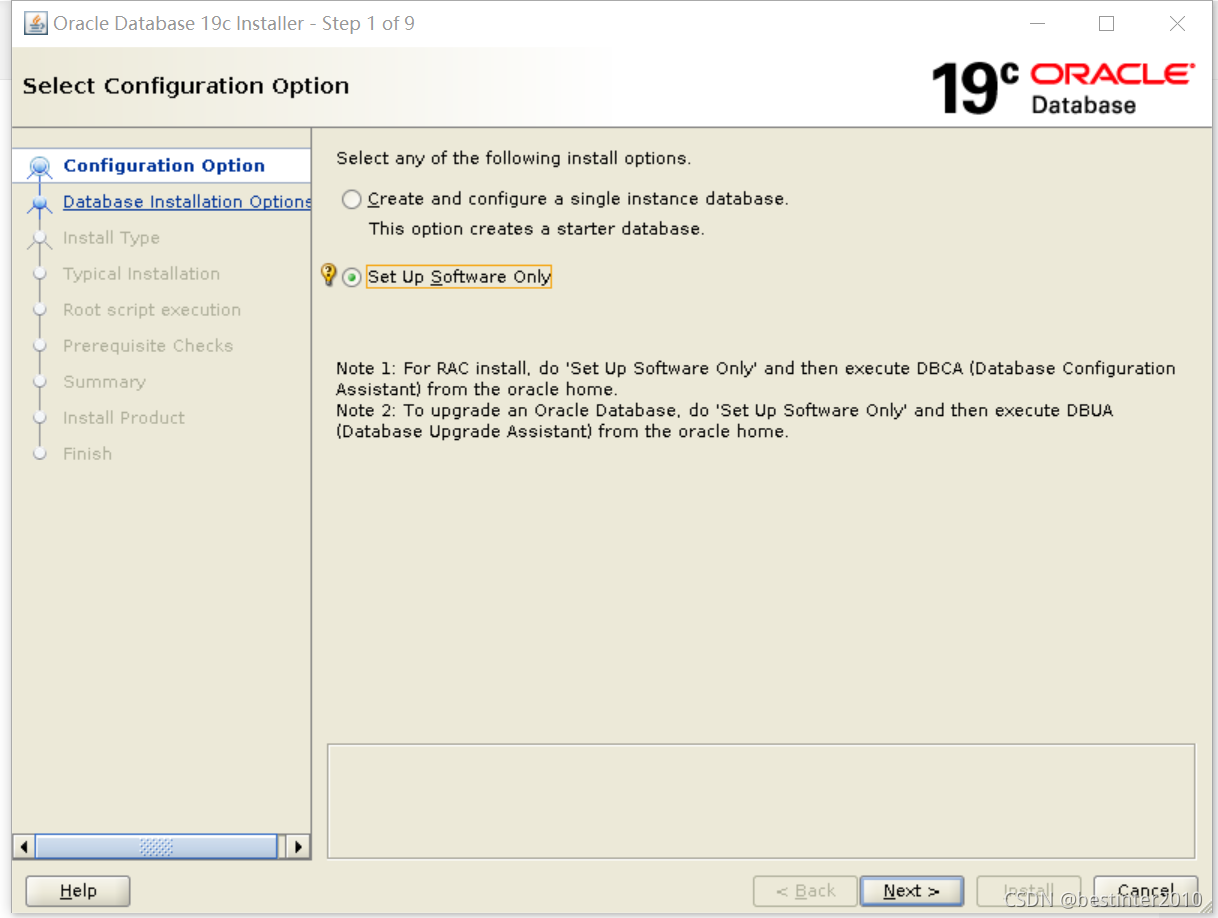Click the Install Product step
Image resolution: width=1218 pixels, height=918 pixels.
point(124,418)
